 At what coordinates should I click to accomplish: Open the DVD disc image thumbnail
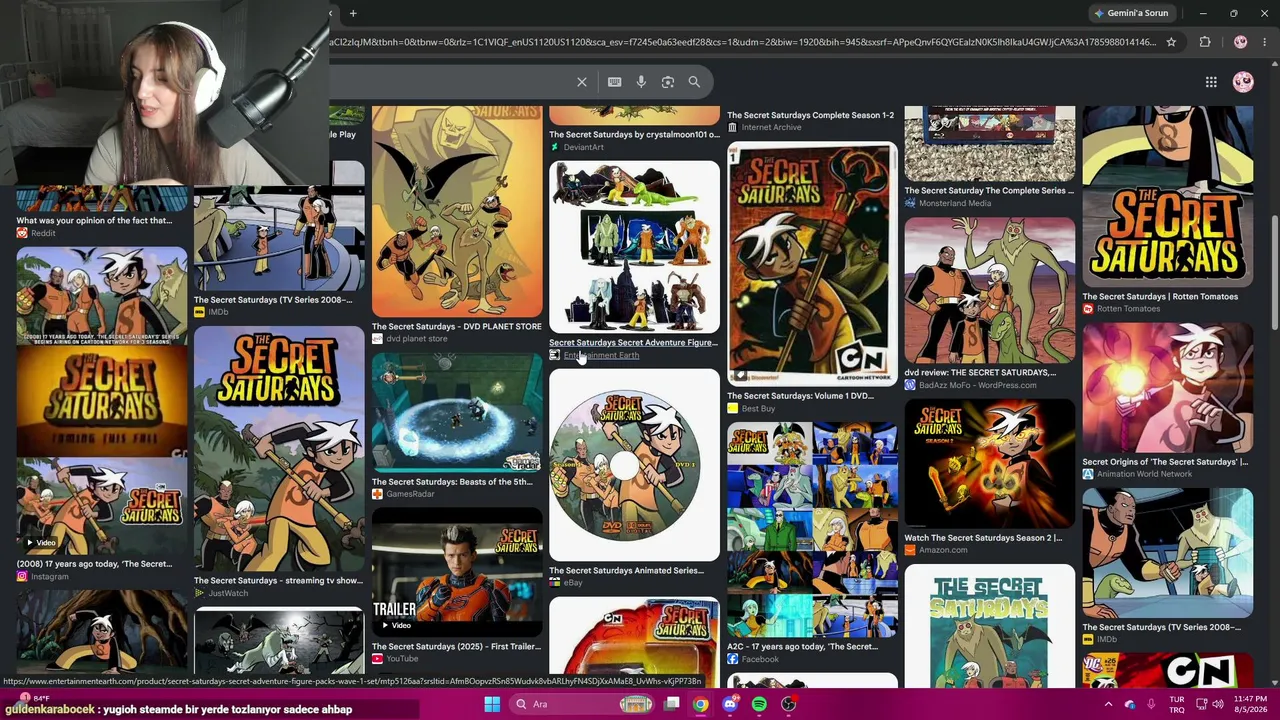634,465
